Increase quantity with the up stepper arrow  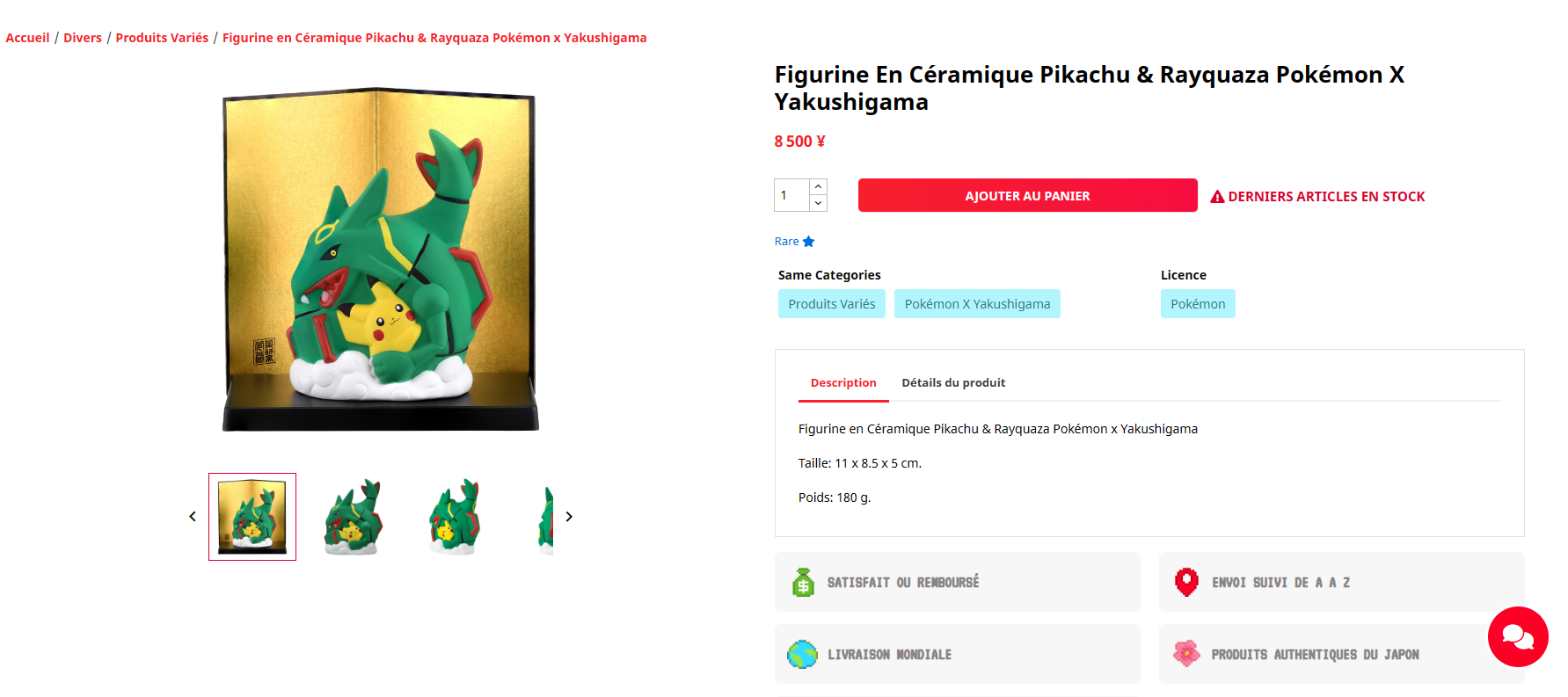pyautogui.click(x=819, y=186)
